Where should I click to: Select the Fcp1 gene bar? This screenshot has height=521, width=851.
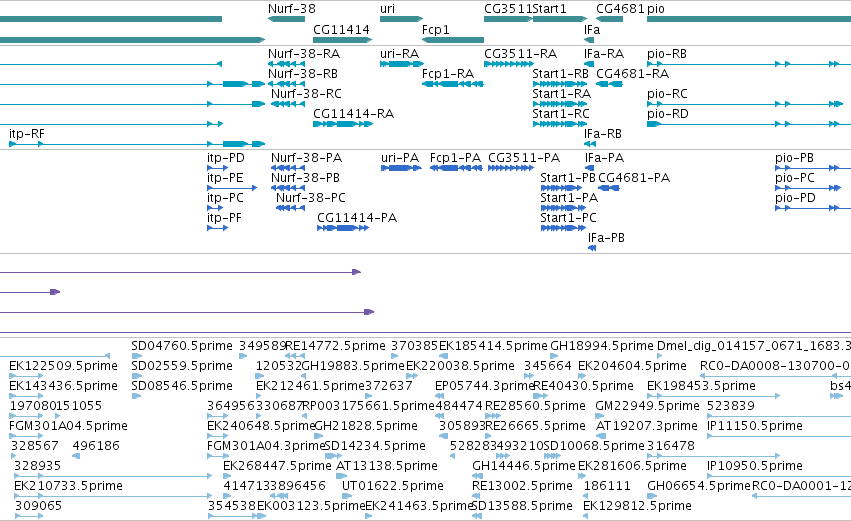coord(453,40)
